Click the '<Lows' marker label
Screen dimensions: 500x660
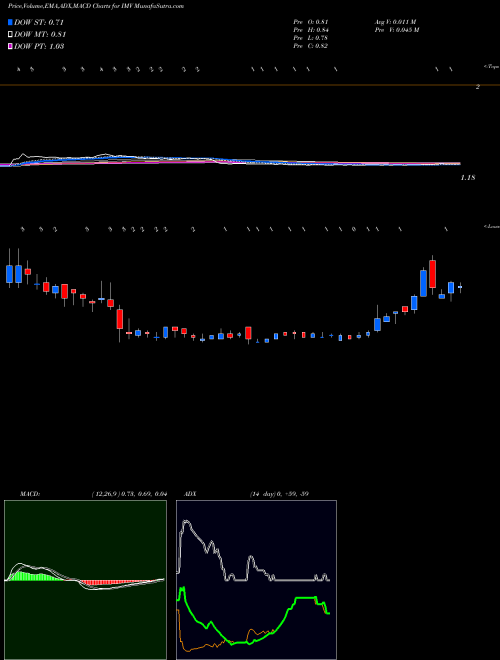point(491,226)
